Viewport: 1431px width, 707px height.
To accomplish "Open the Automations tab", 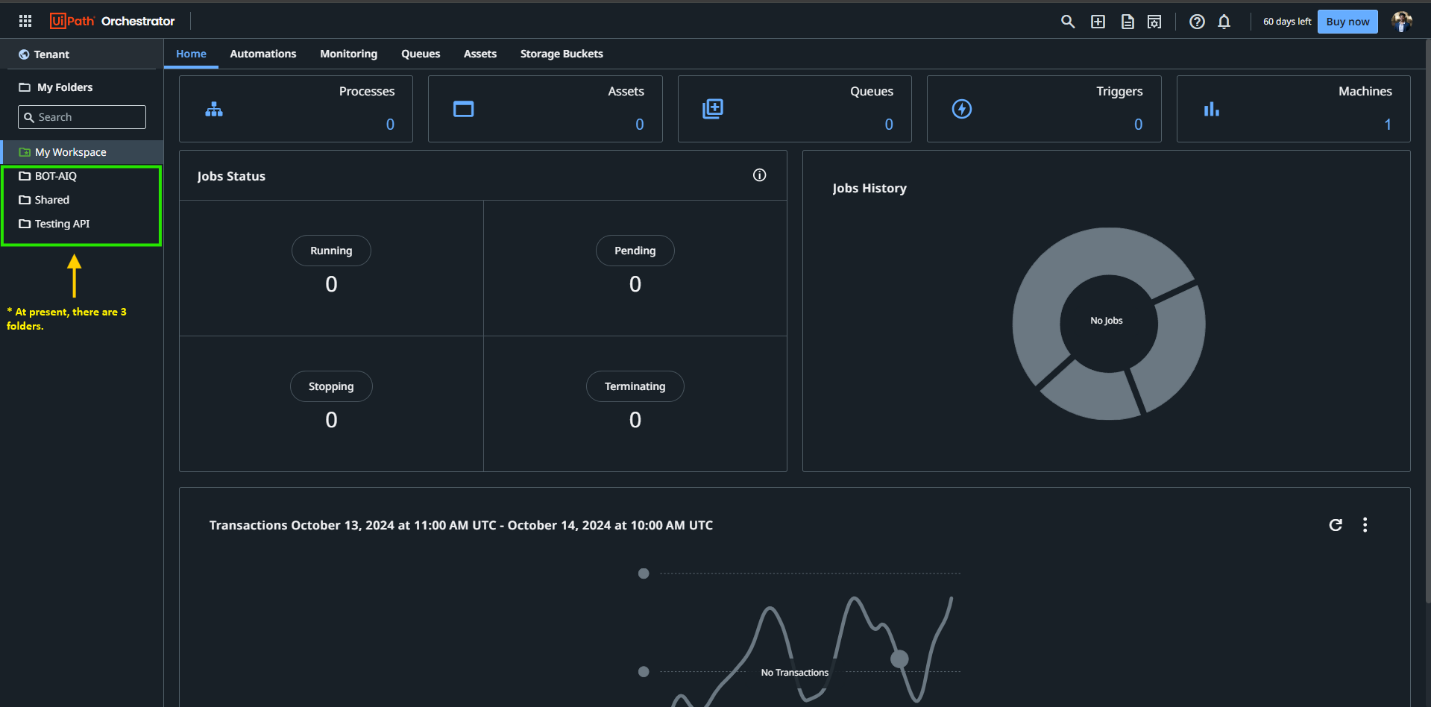I will coord(263,54).
